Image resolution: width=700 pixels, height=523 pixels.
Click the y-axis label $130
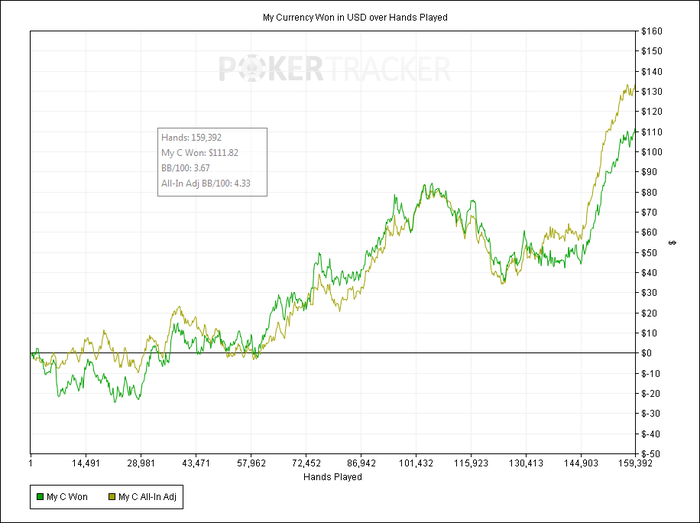(651, 91)
